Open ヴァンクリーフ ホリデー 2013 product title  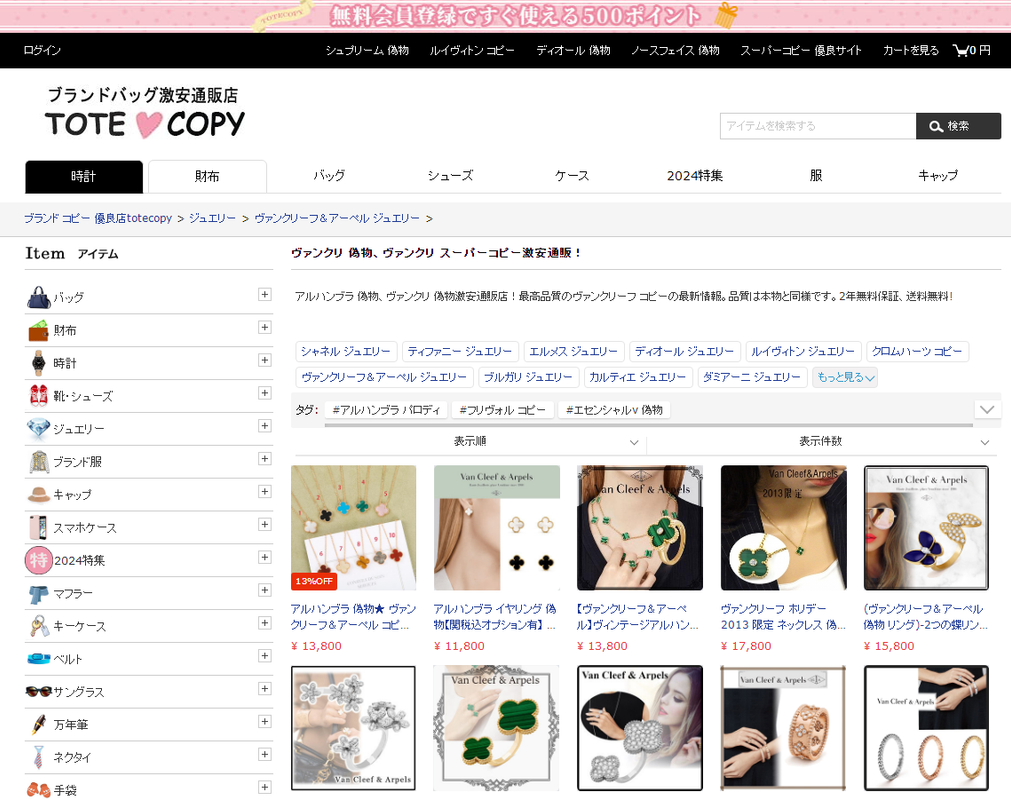pos(783,617)
